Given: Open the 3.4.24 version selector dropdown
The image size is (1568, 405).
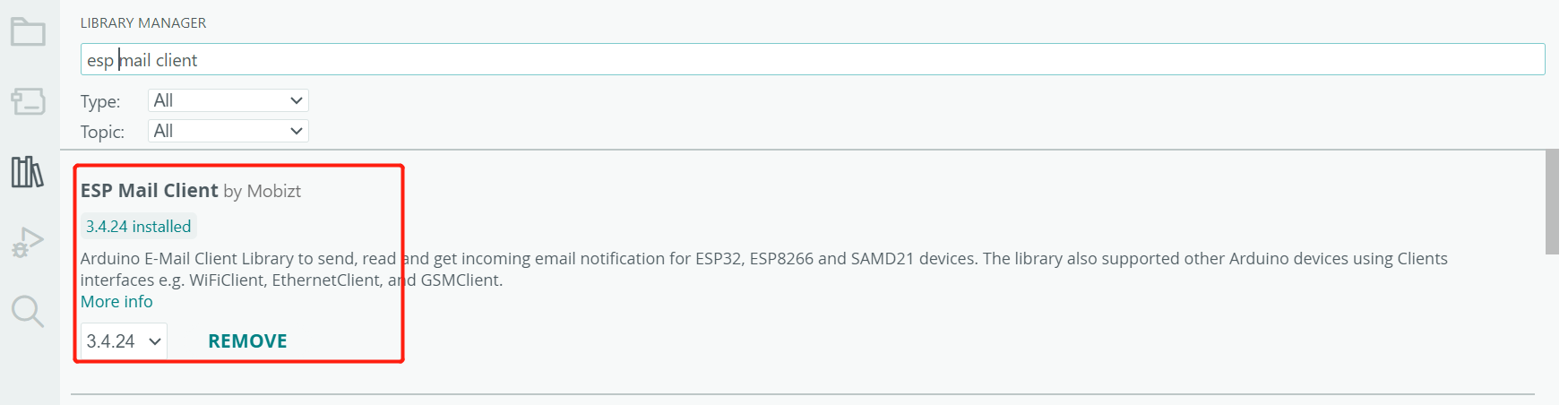Looking at the screenshot, I should [124, 341].
